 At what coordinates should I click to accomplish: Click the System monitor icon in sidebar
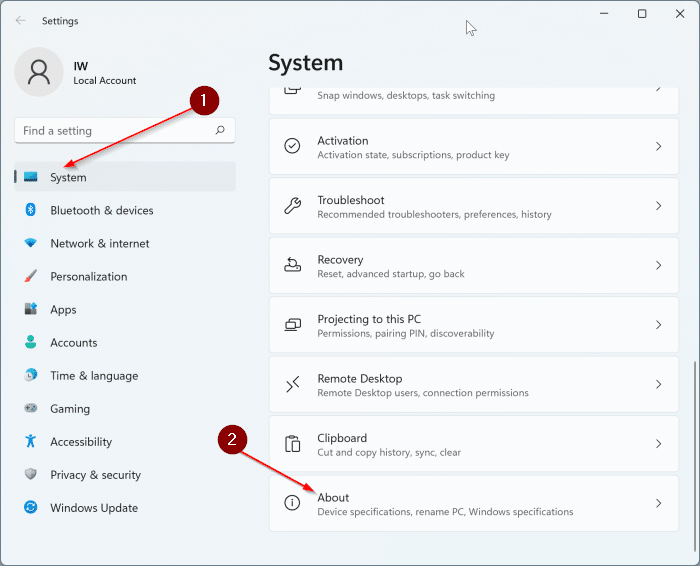(x=30, y=177)
